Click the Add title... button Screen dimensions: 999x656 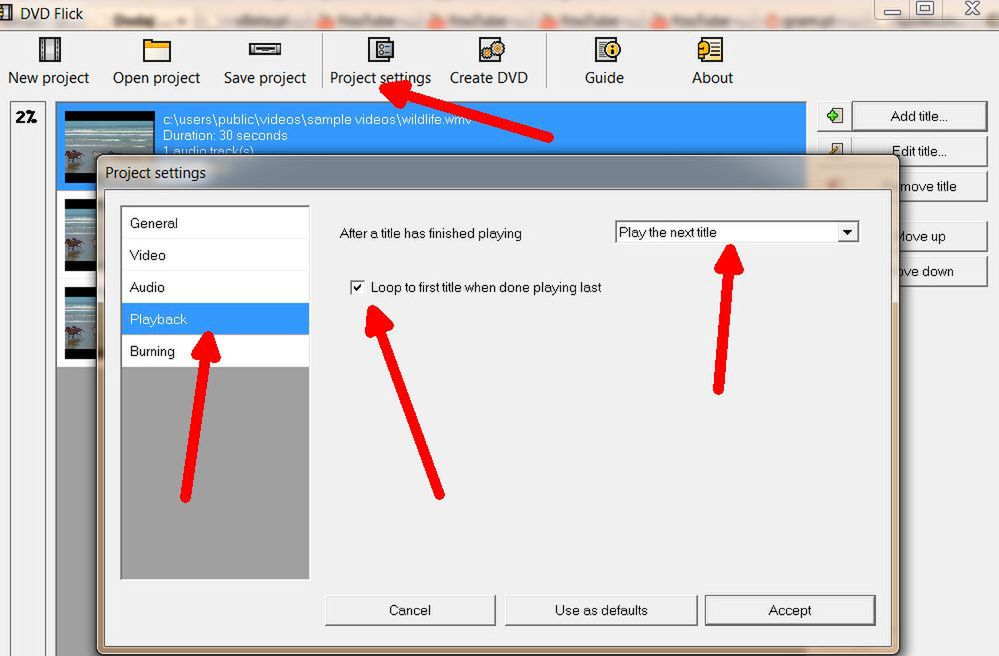click(919, 116)
